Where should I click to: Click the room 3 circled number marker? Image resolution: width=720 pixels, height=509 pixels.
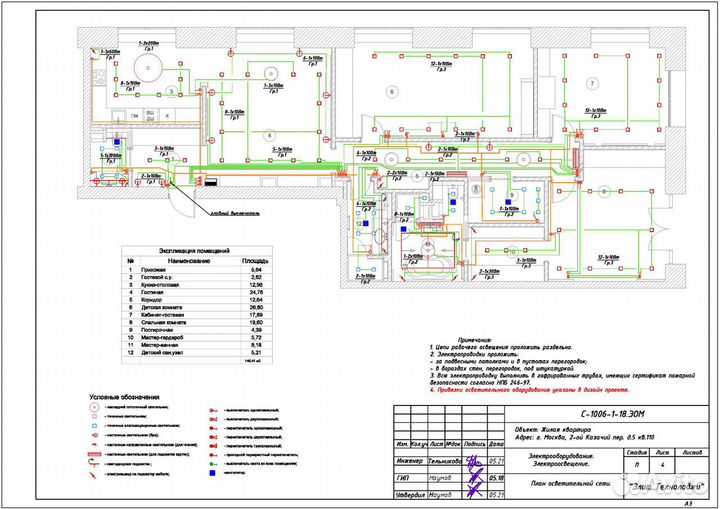coord(171,90)
